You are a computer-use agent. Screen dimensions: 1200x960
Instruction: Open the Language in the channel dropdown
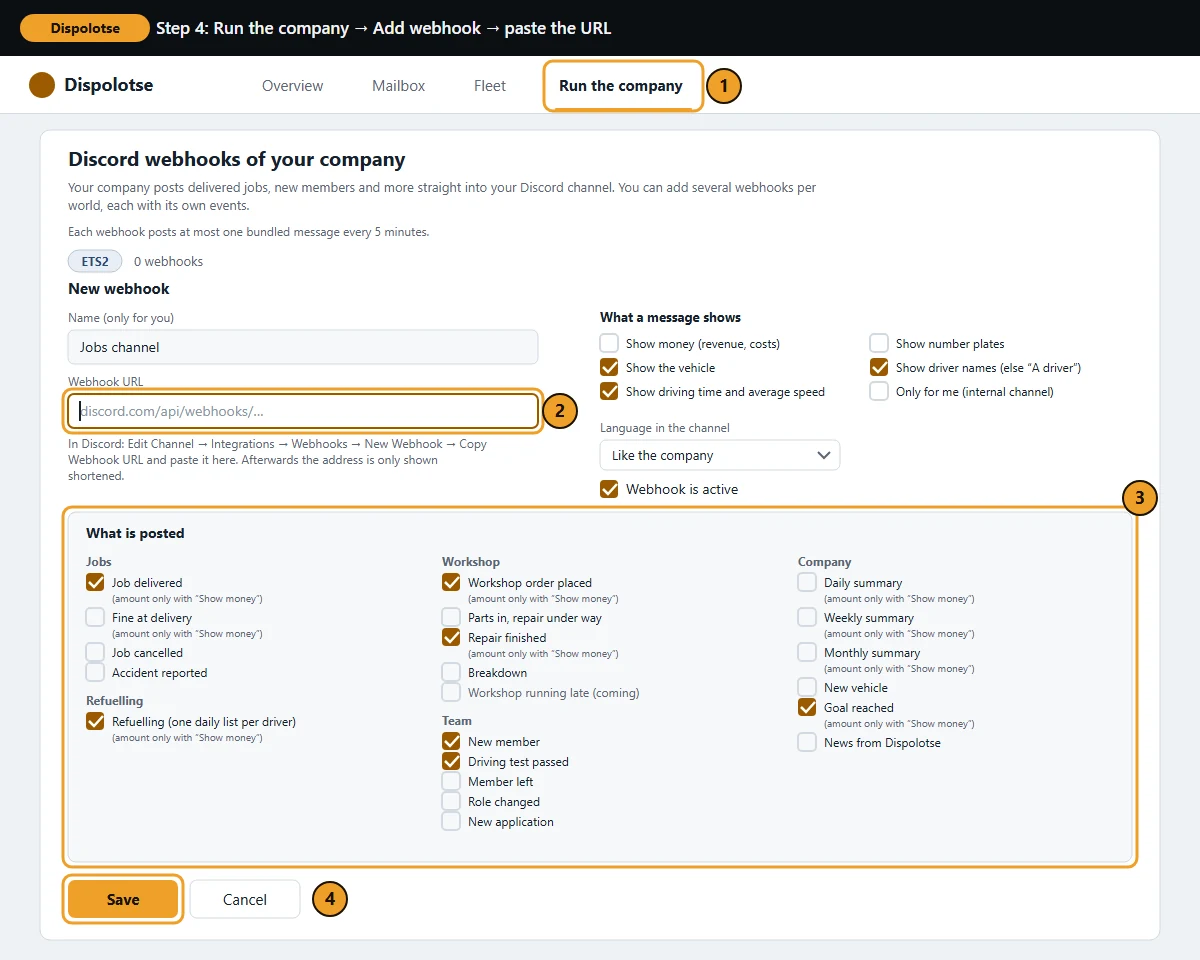(x=720, y=455)
